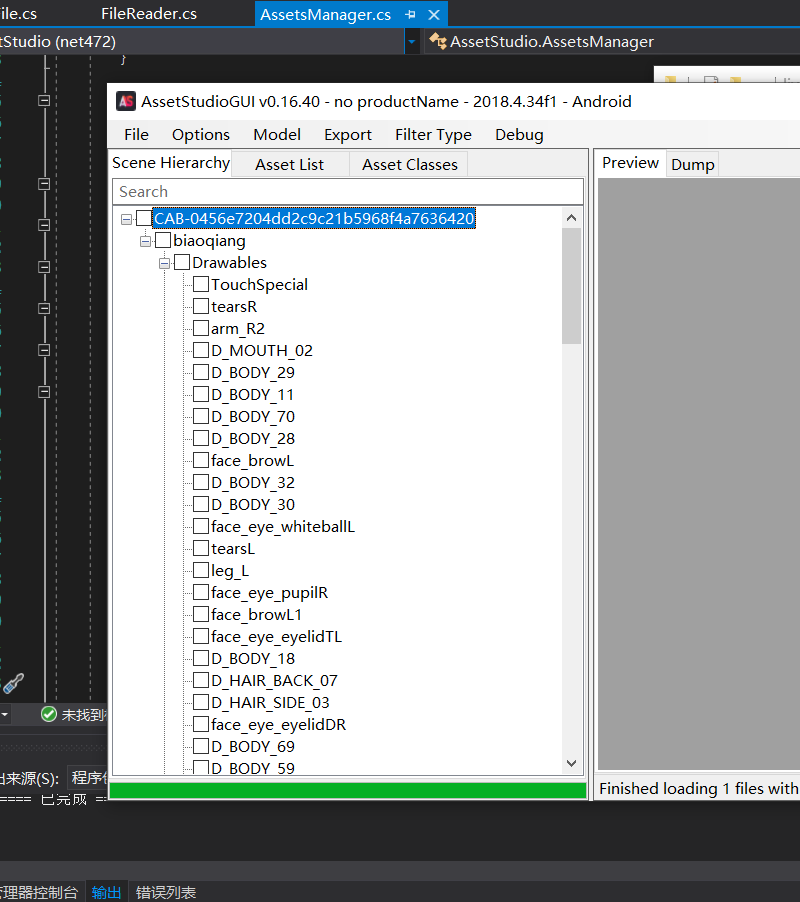Click the AssetsManager class icon in navigation bar
Screen dimensions: 800x902
438,41
